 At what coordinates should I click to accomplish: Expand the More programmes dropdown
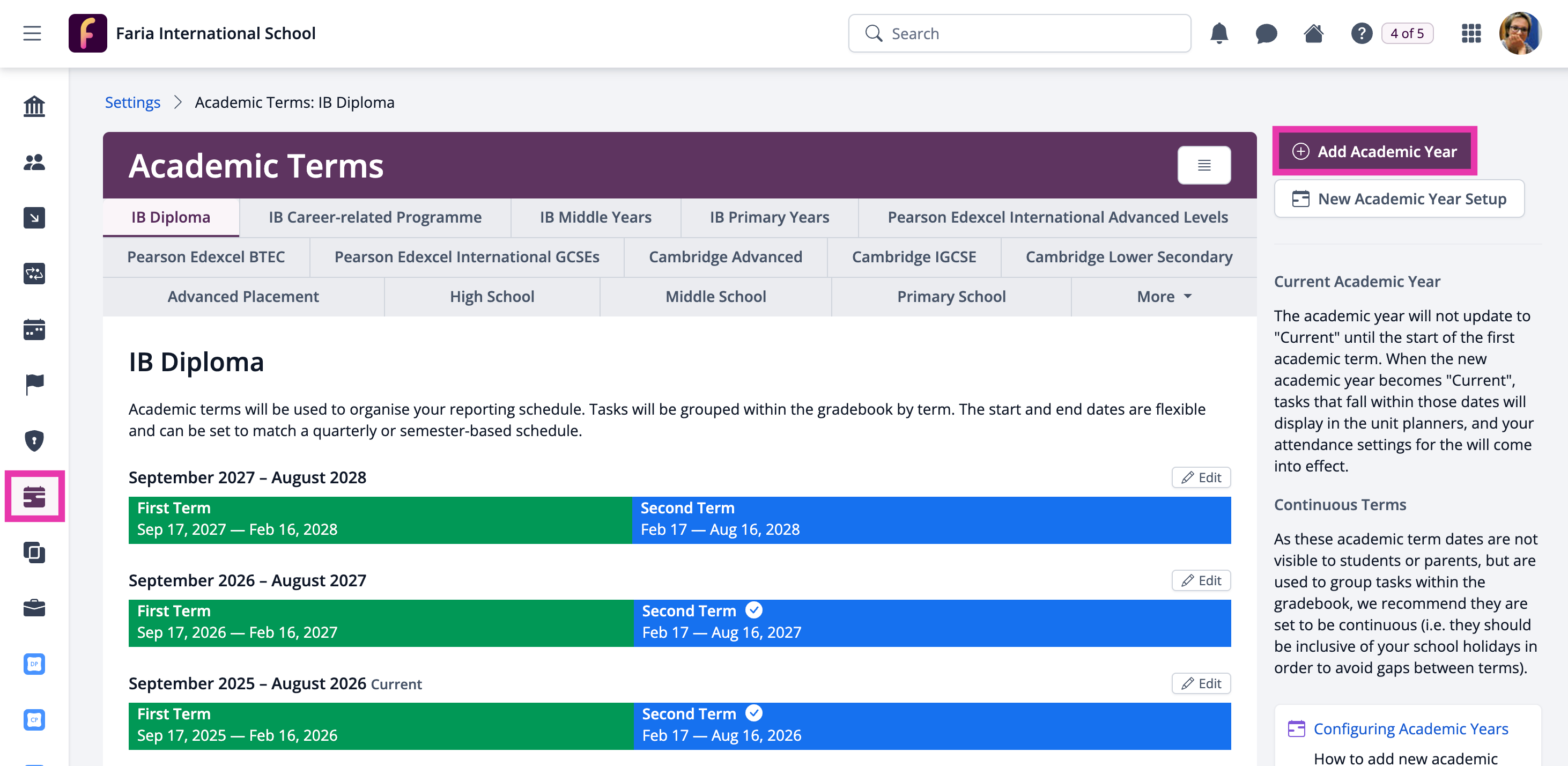click(1164, 297)
